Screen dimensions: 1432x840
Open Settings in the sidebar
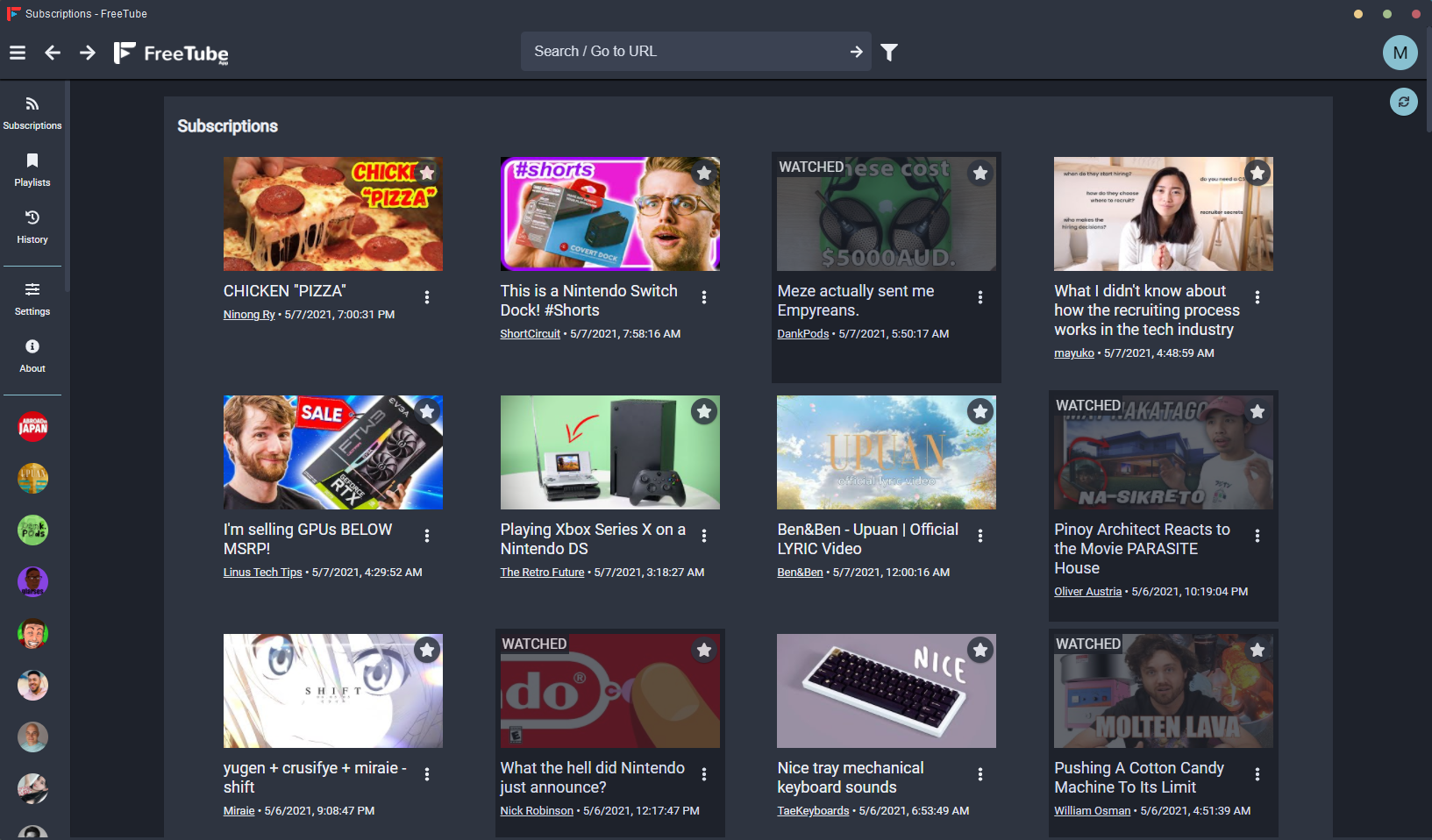[32, 299]
